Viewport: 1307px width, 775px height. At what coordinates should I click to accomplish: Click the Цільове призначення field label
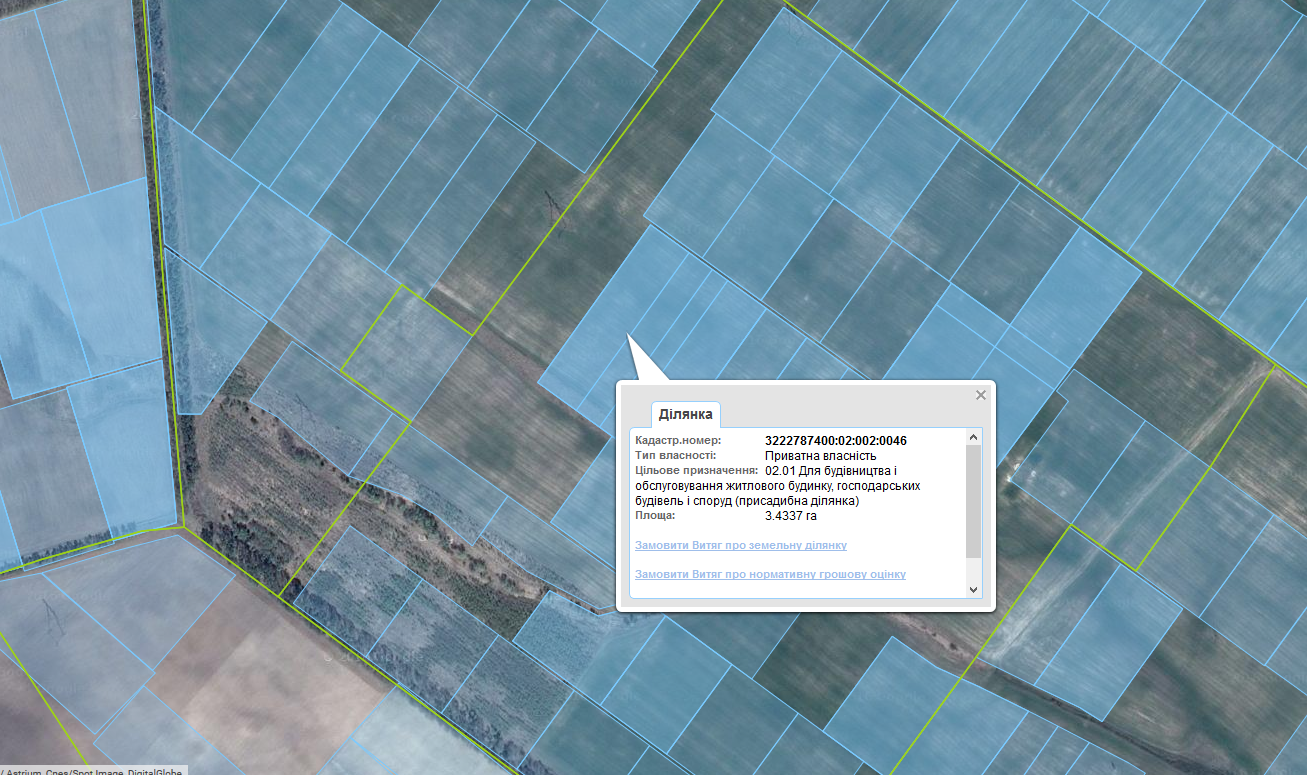tap(695, 470)
